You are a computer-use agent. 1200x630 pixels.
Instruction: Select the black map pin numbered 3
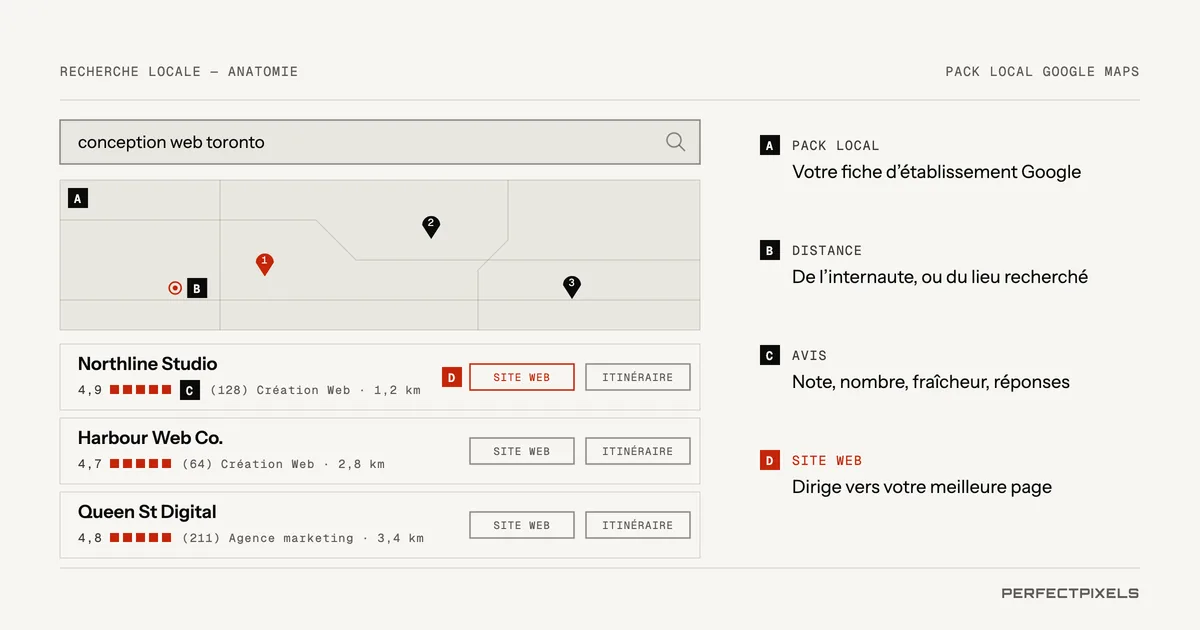(x=571, y=287)
